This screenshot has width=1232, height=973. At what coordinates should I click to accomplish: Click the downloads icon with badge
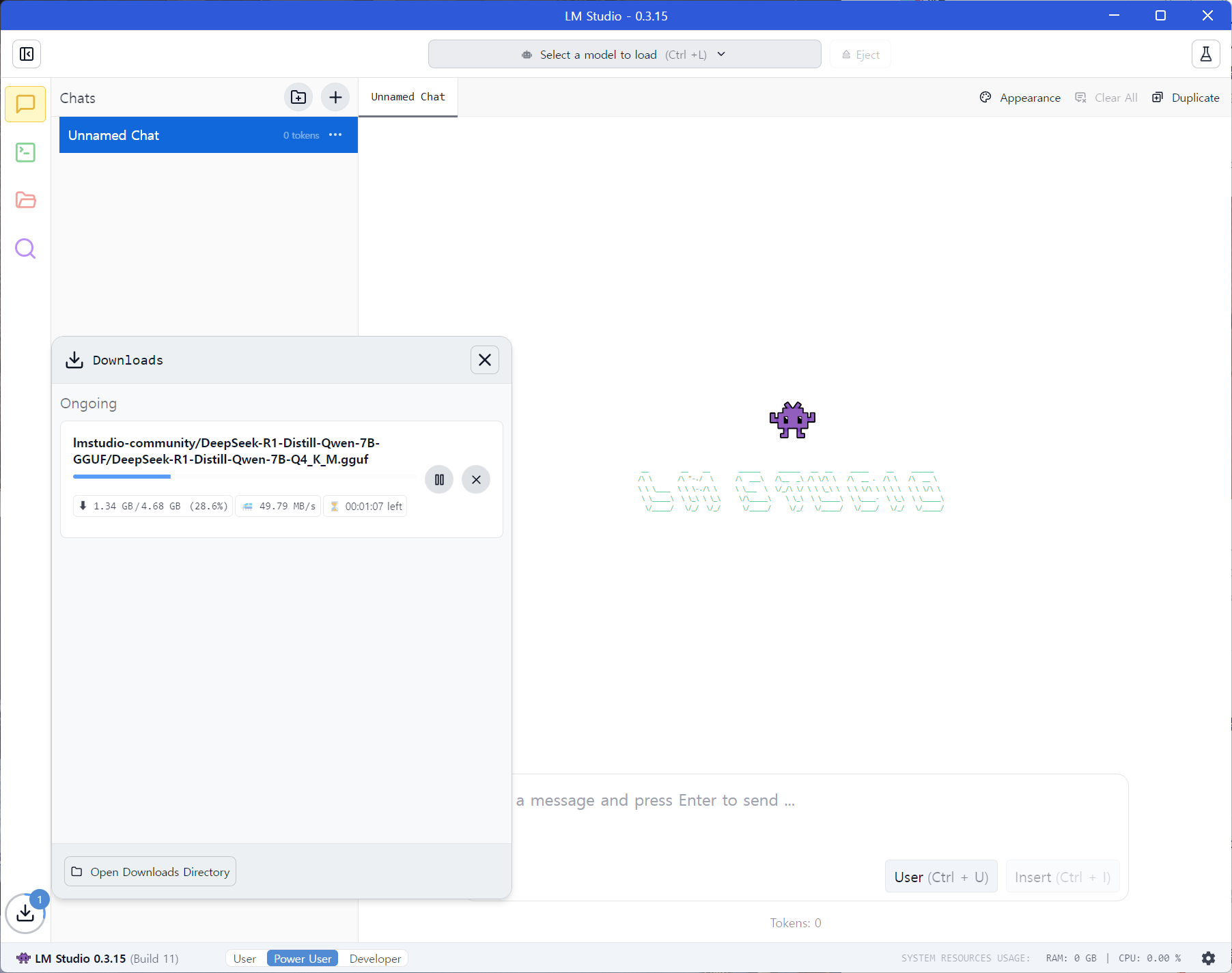tap(25, 913)
